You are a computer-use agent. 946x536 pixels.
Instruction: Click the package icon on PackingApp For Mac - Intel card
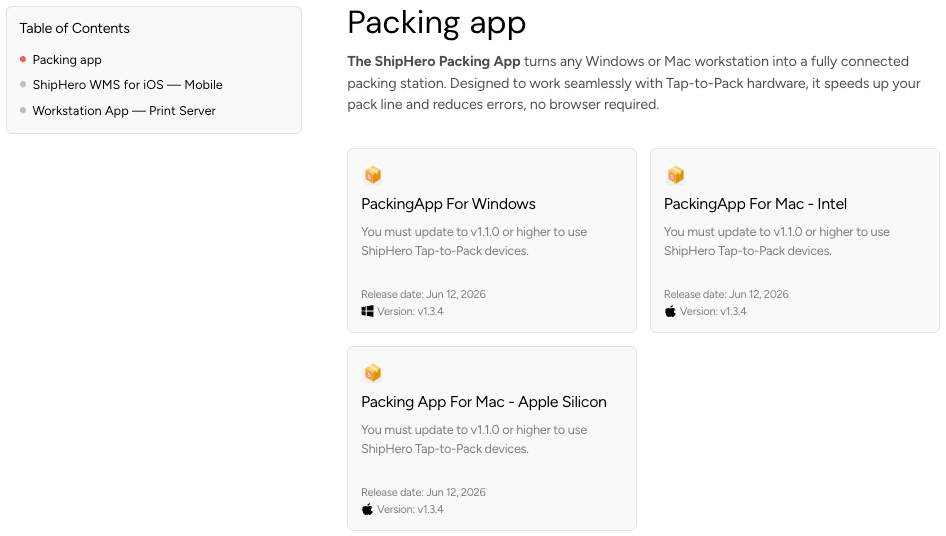pos(676,175)
